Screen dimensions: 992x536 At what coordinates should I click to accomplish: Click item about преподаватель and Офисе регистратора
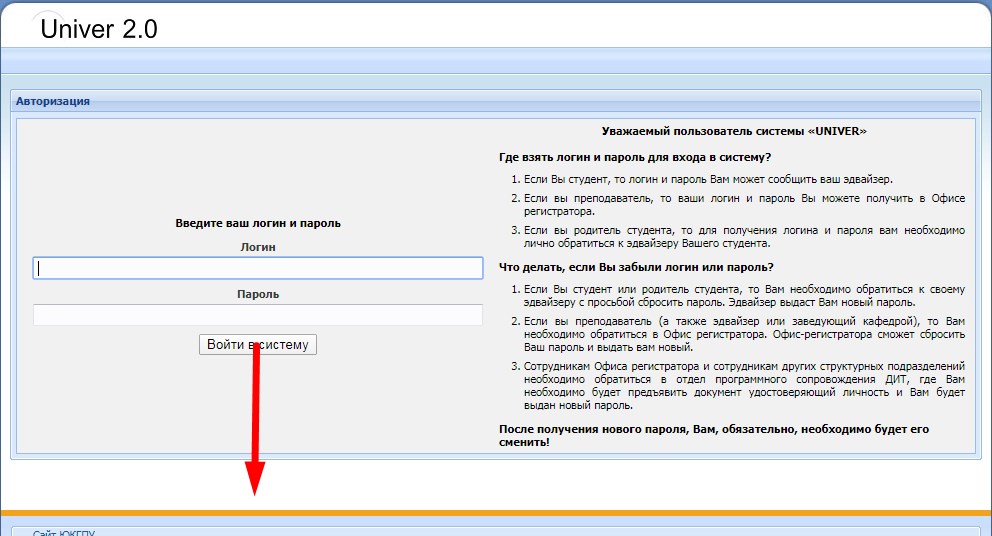(x=744, y=205)
